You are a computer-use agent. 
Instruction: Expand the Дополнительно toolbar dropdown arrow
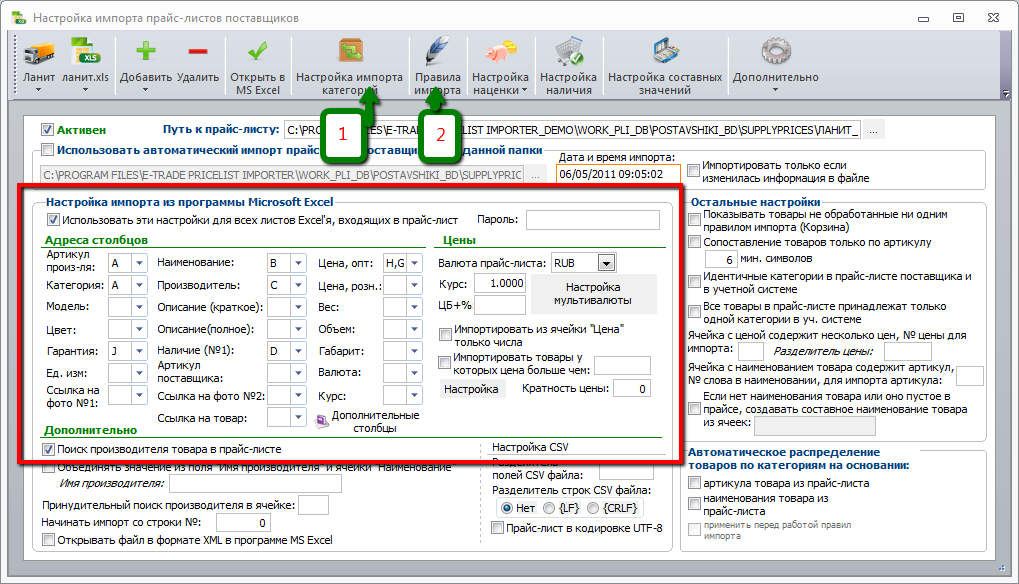tap(775, 90)
